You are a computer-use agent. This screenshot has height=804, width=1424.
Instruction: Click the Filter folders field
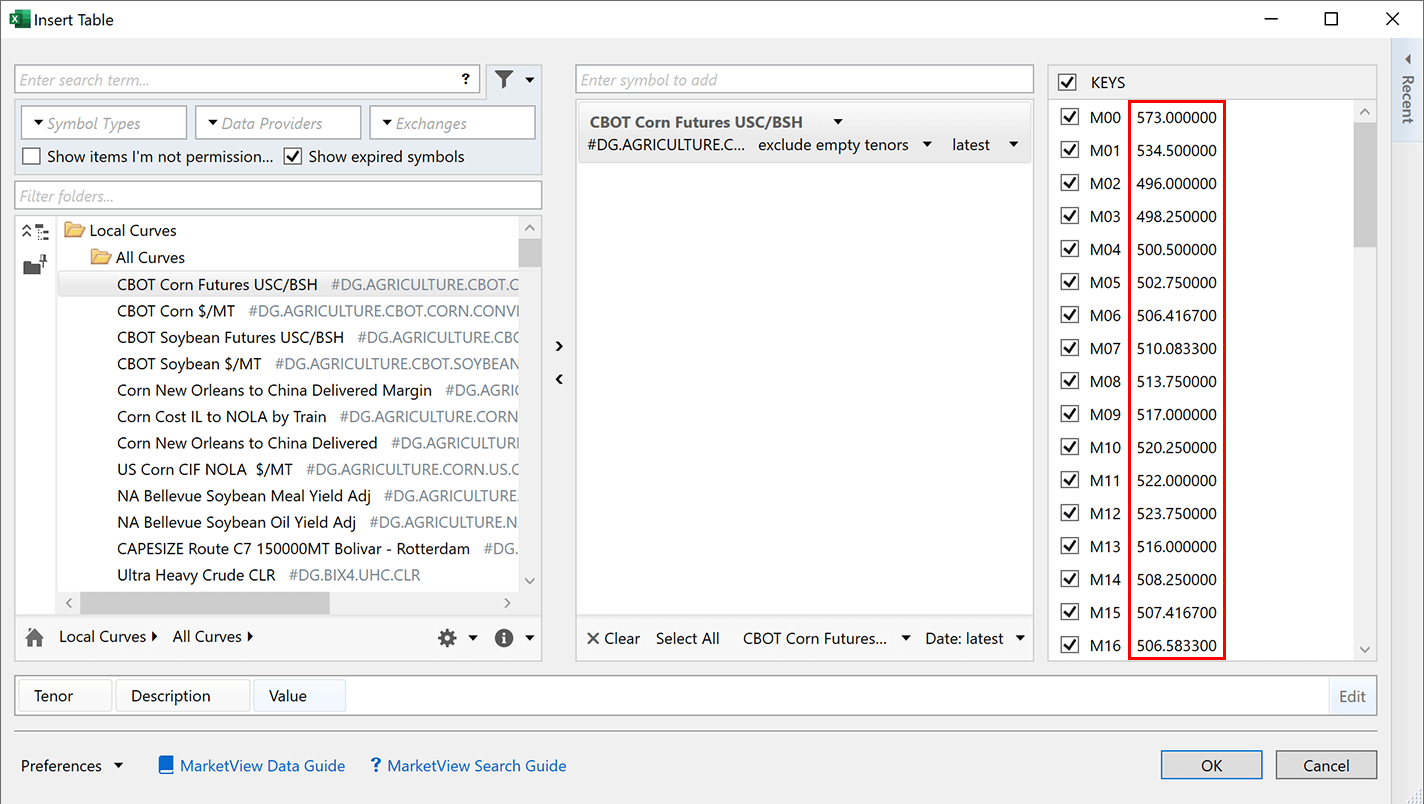tap(278, 196)
